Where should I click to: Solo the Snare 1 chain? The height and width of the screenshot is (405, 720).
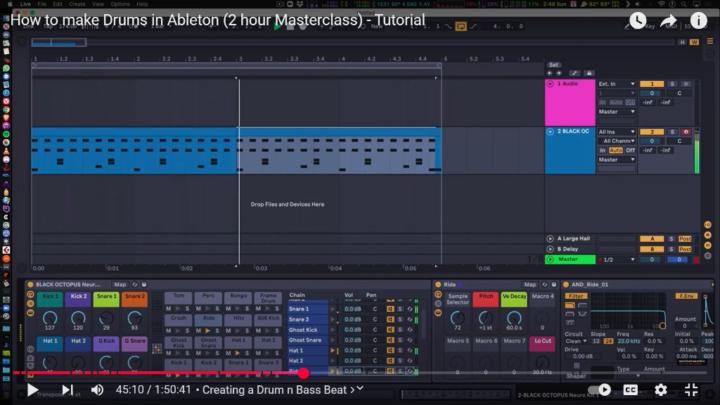pyautogui.click(x=400, y=309)
